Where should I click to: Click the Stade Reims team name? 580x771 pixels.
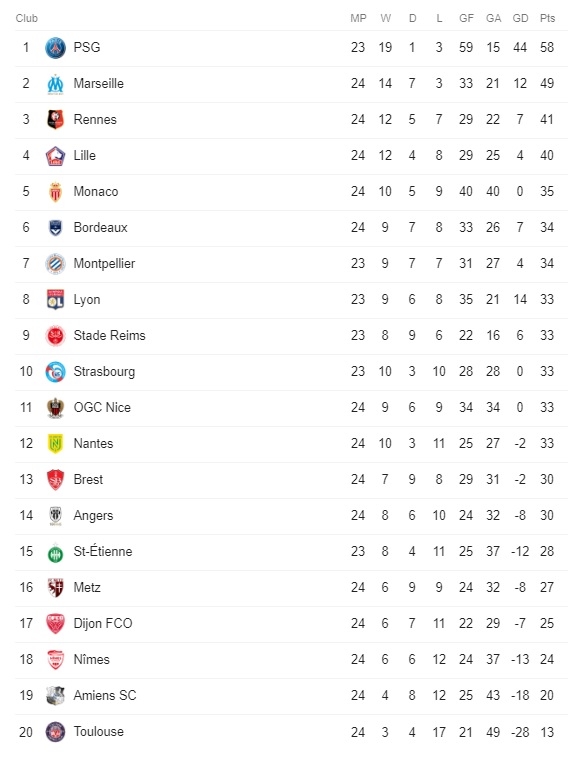(x=109, y=335)
